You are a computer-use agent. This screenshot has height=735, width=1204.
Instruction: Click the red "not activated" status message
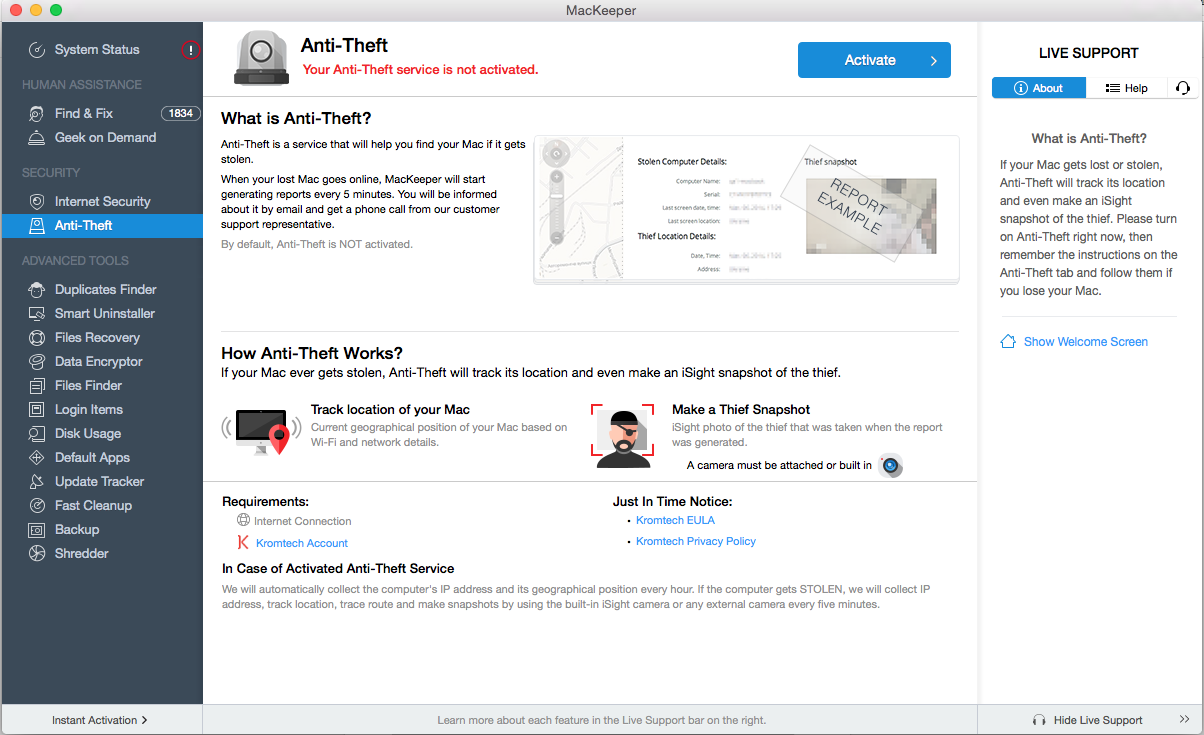(420, 70)
